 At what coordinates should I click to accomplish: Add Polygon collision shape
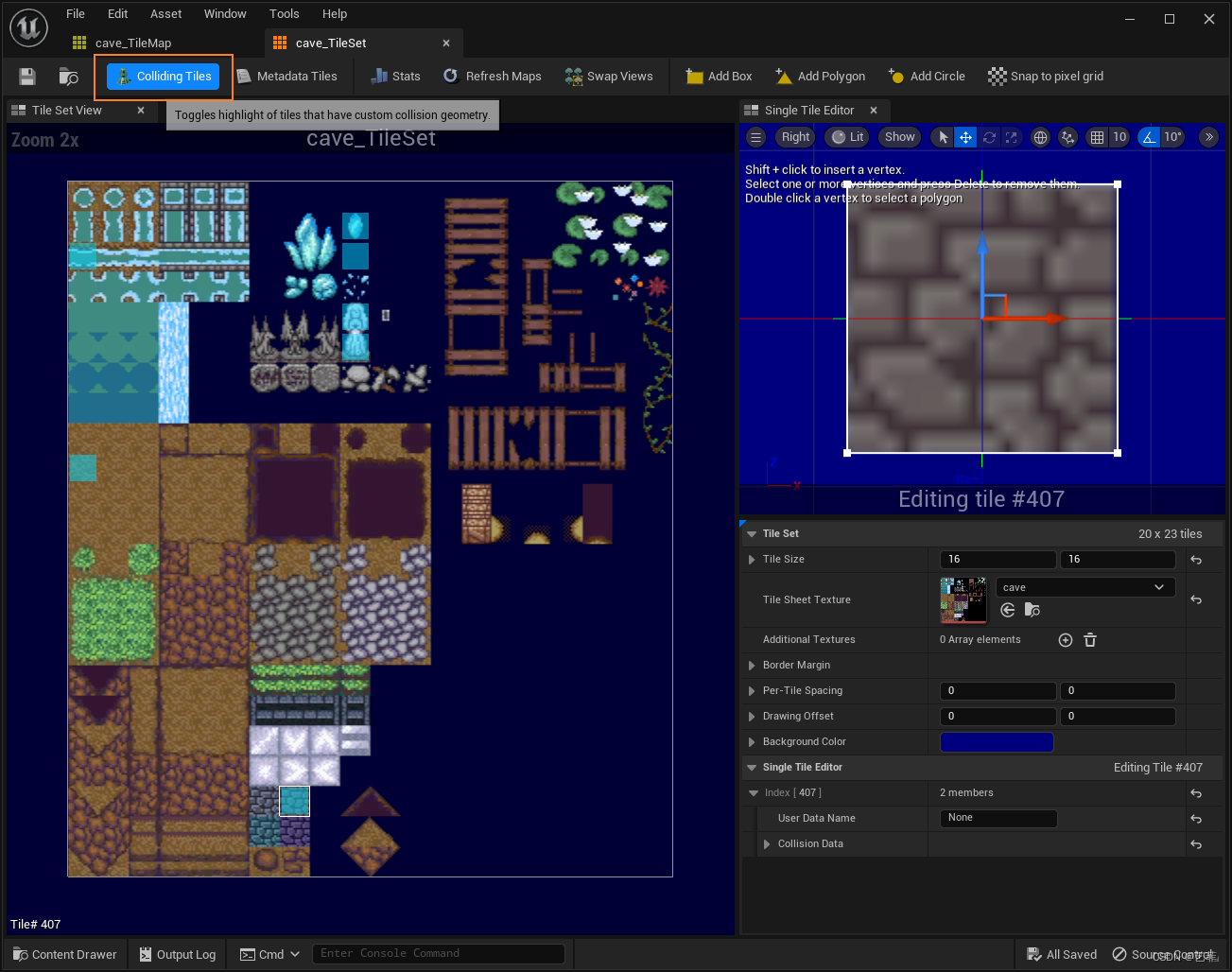point(821,77)
